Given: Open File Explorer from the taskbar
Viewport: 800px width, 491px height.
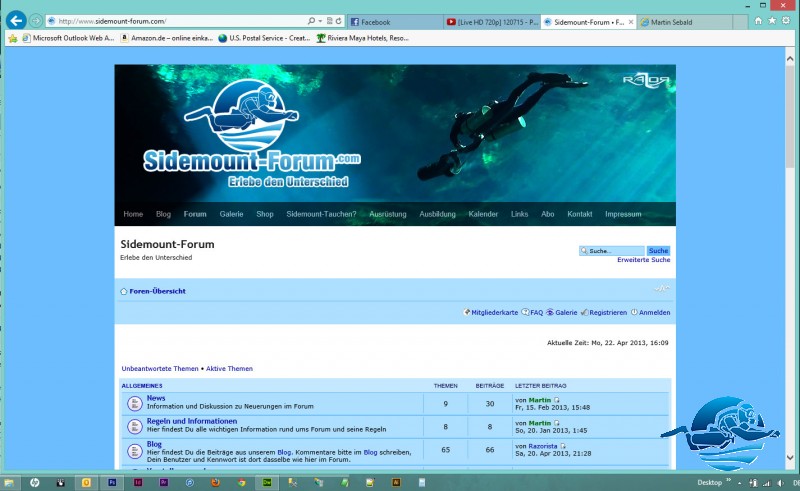Looking at the screenshot, I should (x=9, y=482).
